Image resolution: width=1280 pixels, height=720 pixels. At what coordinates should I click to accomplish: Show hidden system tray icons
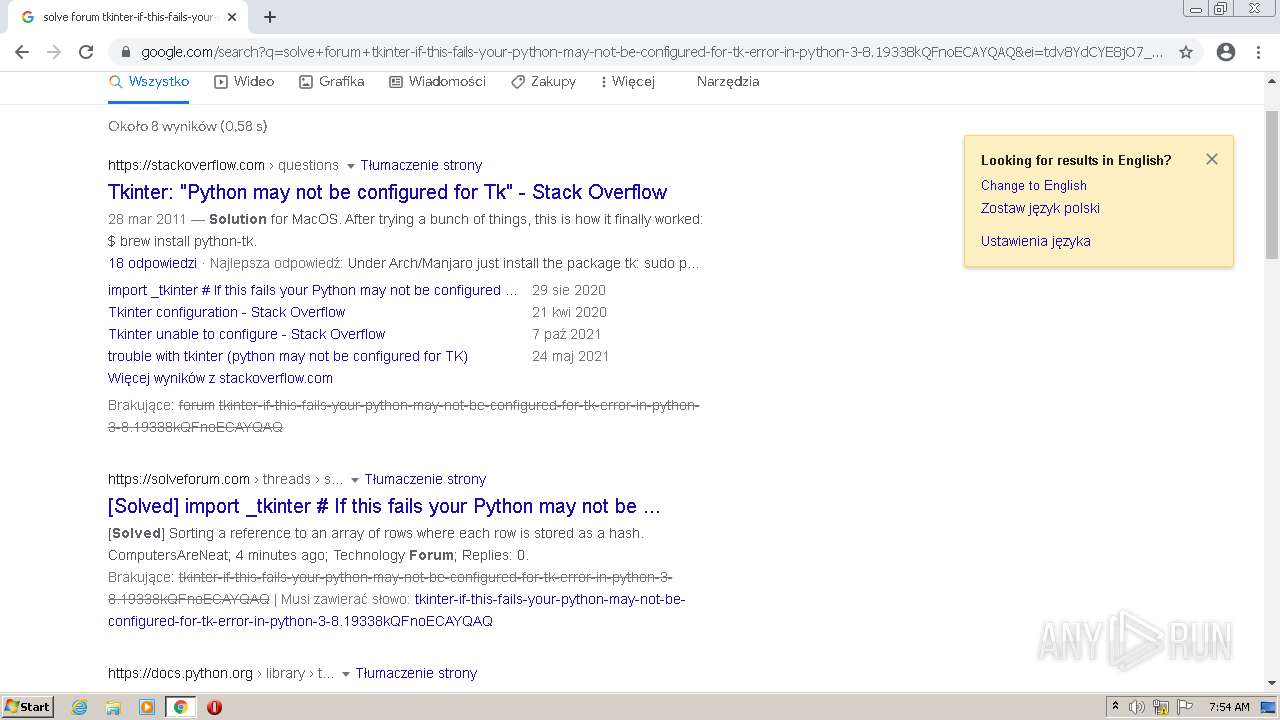[1115, 707]
